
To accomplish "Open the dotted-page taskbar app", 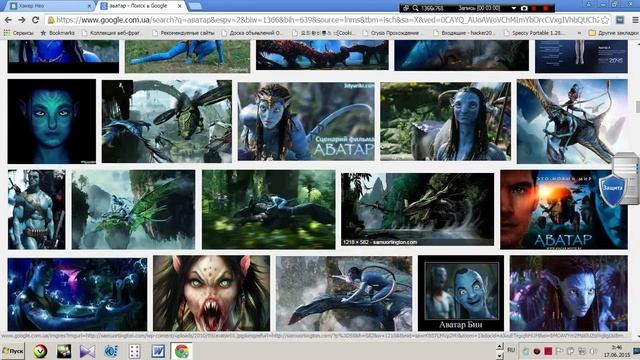I will click(x=134, y=351).
